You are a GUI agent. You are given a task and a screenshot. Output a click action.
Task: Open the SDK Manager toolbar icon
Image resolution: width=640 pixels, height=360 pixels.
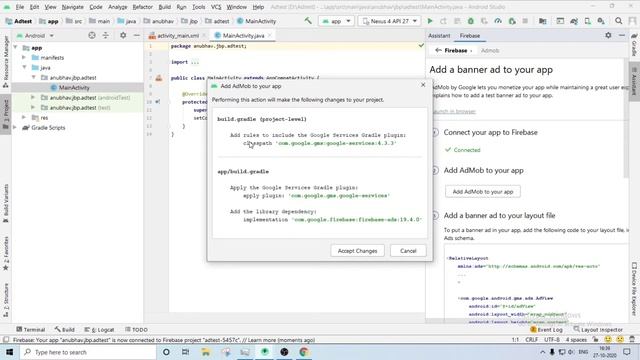(601, 21)
